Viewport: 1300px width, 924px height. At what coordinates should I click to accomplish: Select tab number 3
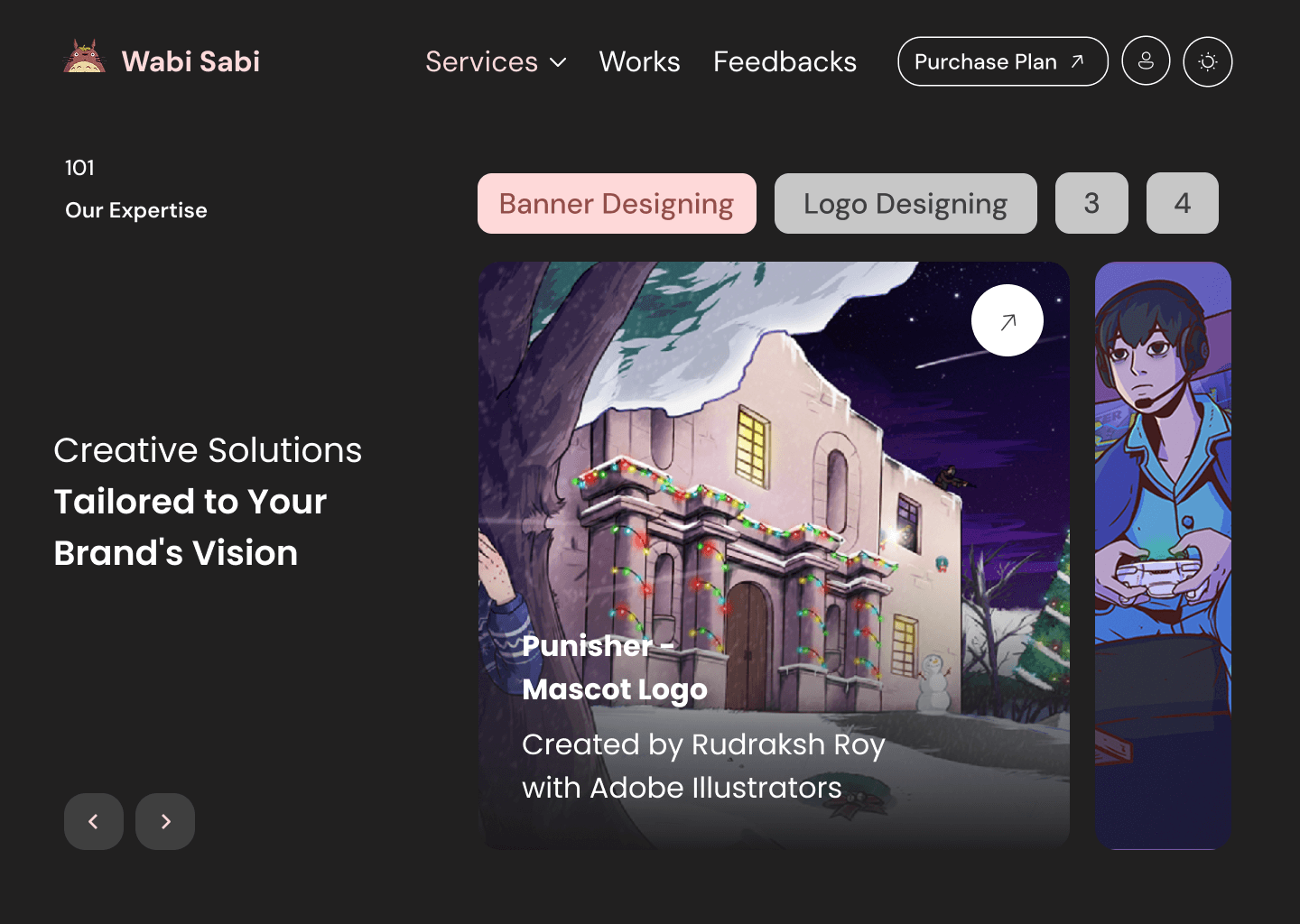pyautogui.click(x=1091, y=204)
